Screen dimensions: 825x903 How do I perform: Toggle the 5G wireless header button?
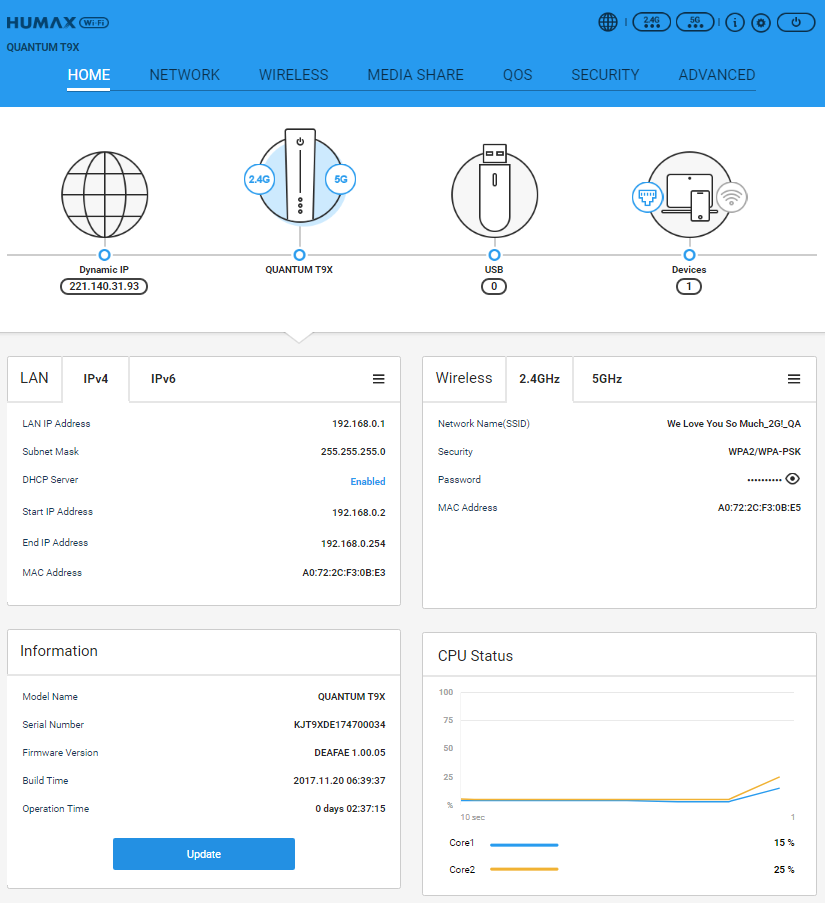point(695,22)
